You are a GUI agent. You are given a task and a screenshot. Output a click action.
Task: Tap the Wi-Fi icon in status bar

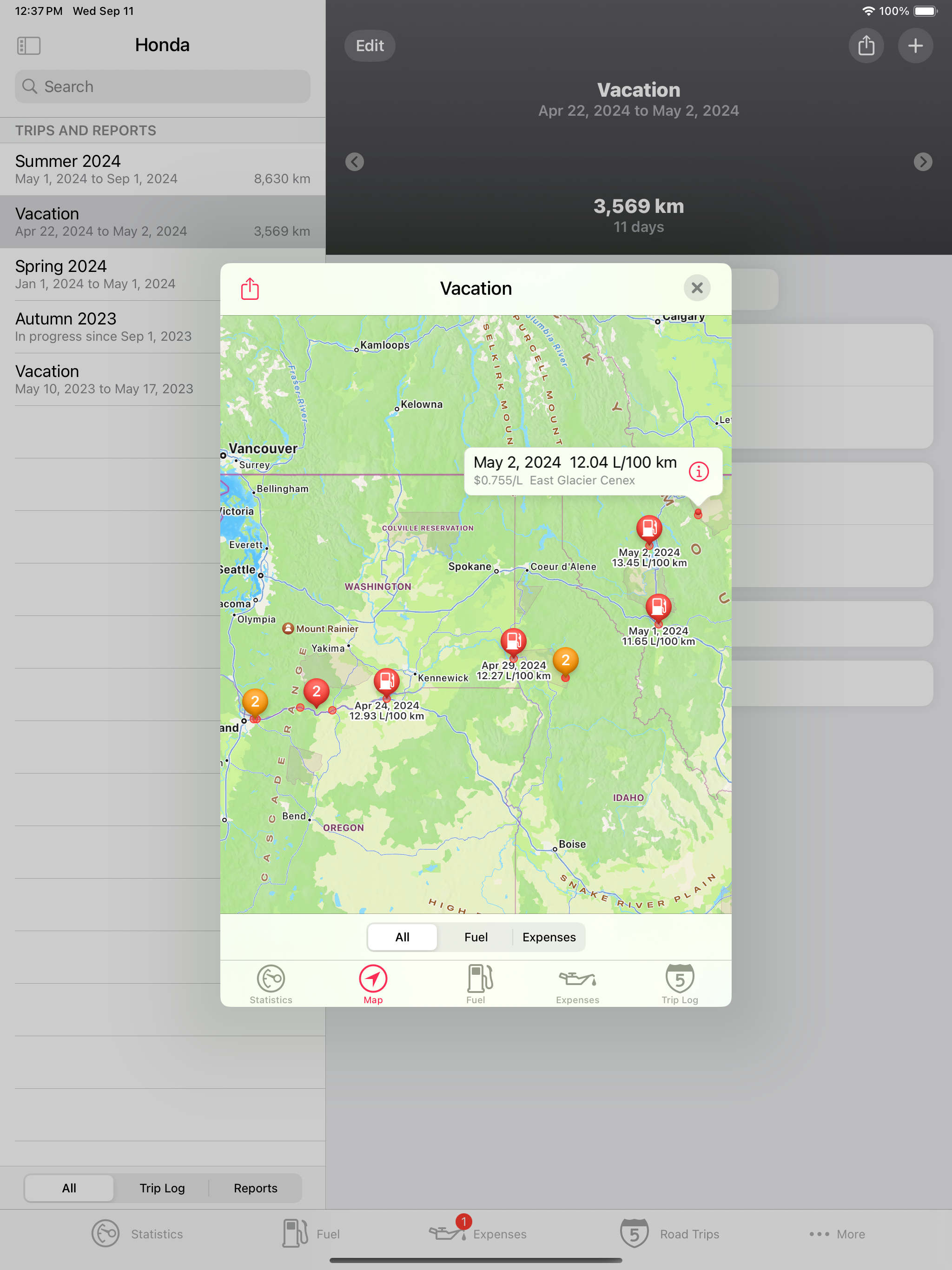tap(869, 11)
